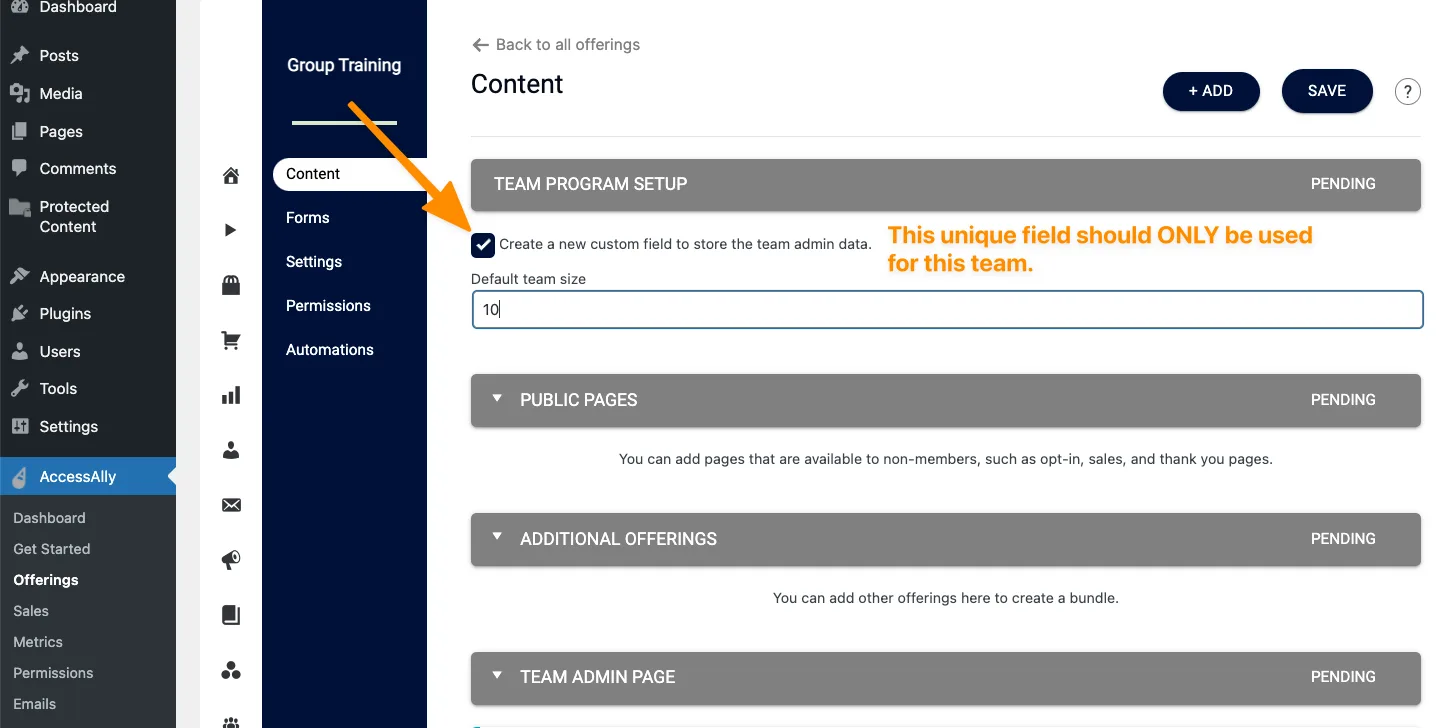Click the envelope email icon
1443x728 pixels.
(231, 505)
